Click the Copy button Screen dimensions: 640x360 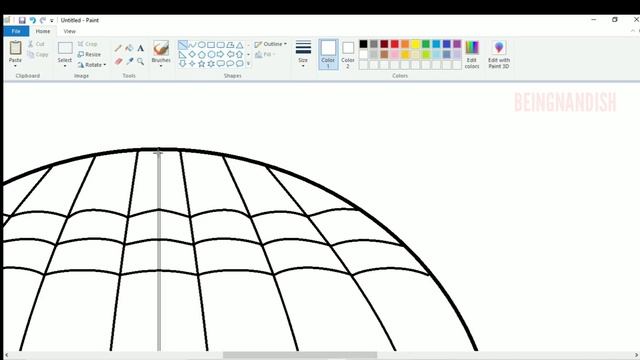38,54
